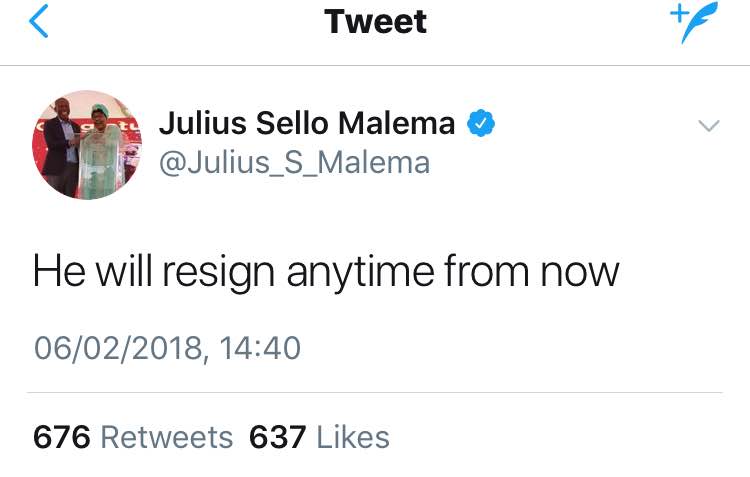
Task: Click the date 06/02/2018
Action: pos(113,347)
